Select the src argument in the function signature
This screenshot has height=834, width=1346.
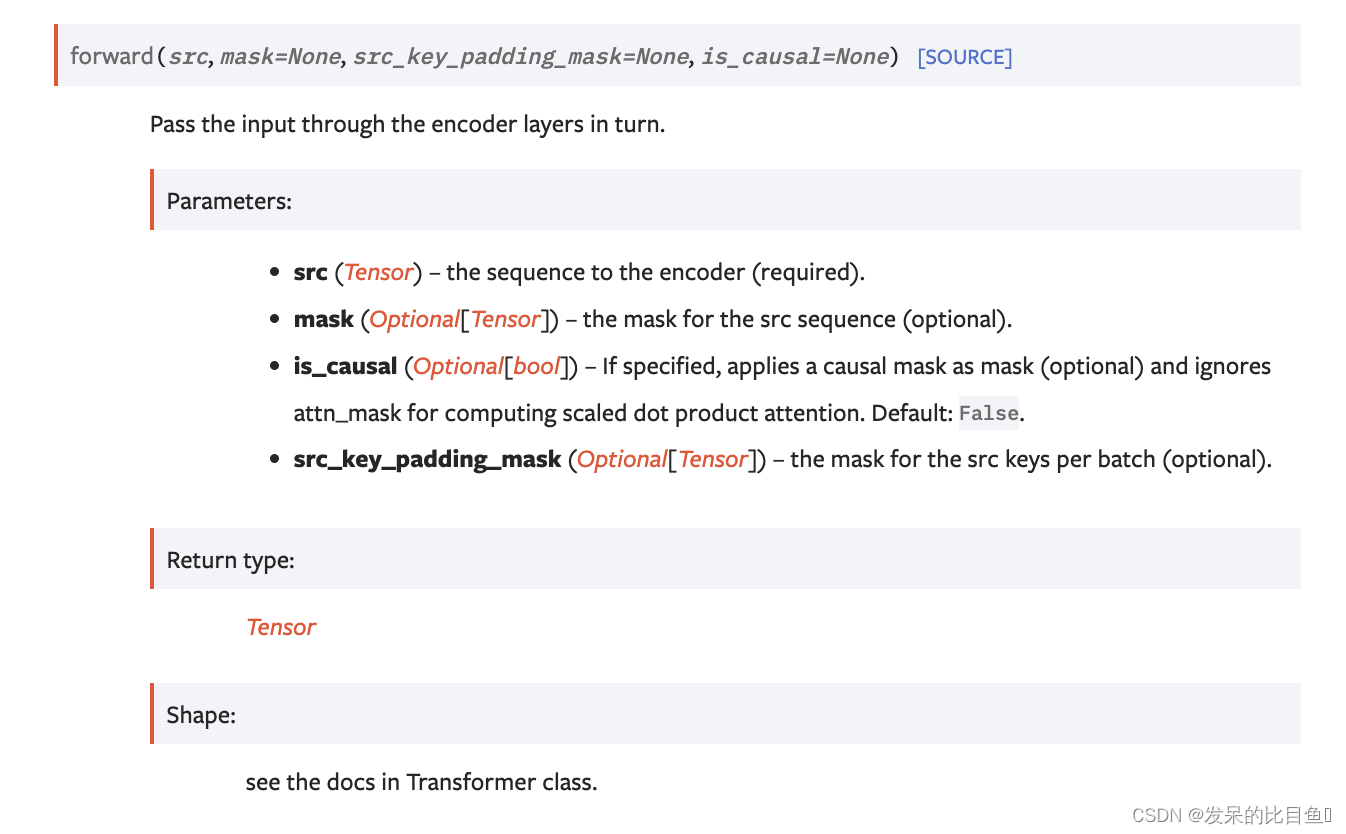(187, 57)
